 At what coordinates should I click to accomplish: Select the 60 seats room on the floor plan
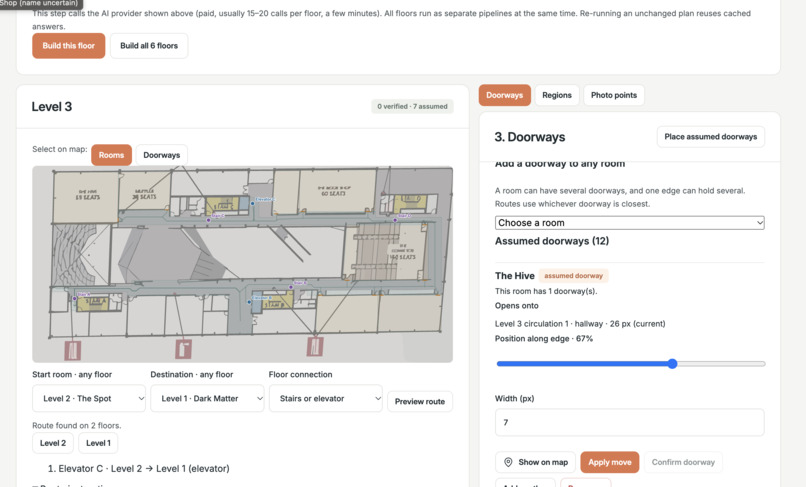(x=338, y=191)
